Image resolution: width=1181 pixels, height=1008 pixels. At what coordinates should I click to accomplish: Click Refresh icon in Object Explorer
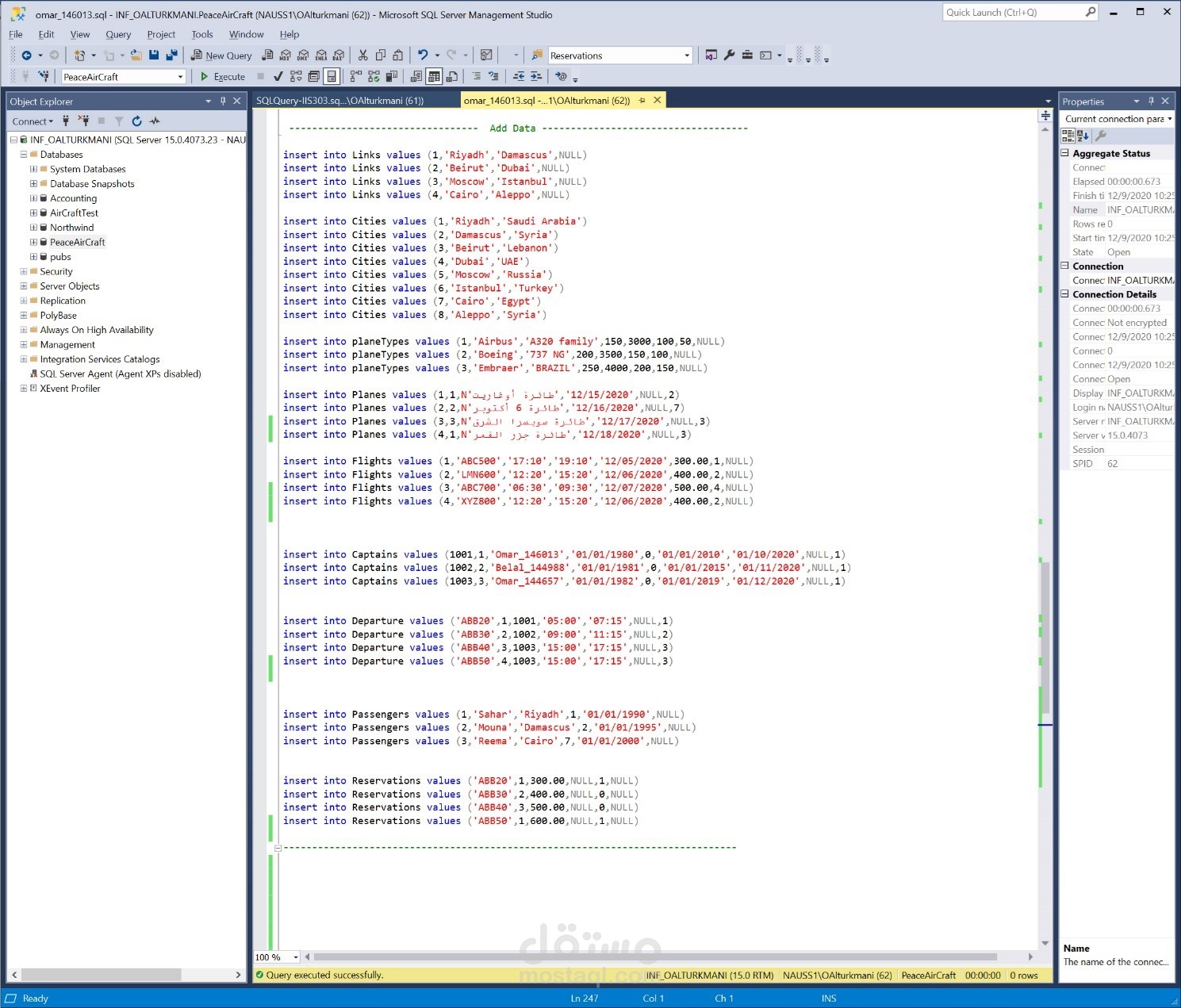point(136,121)
